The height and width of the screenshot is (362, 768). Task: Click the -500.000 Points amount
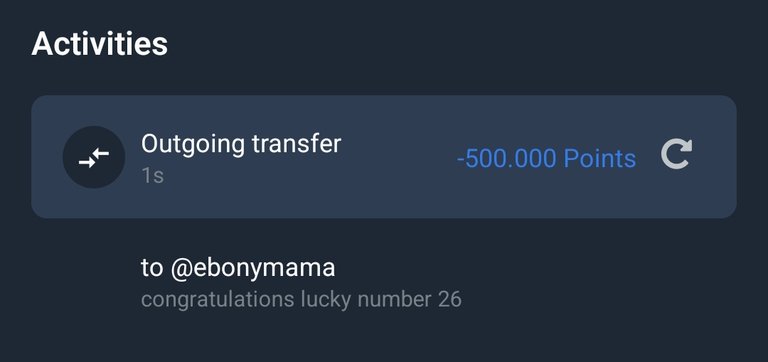tap(546, 159)
